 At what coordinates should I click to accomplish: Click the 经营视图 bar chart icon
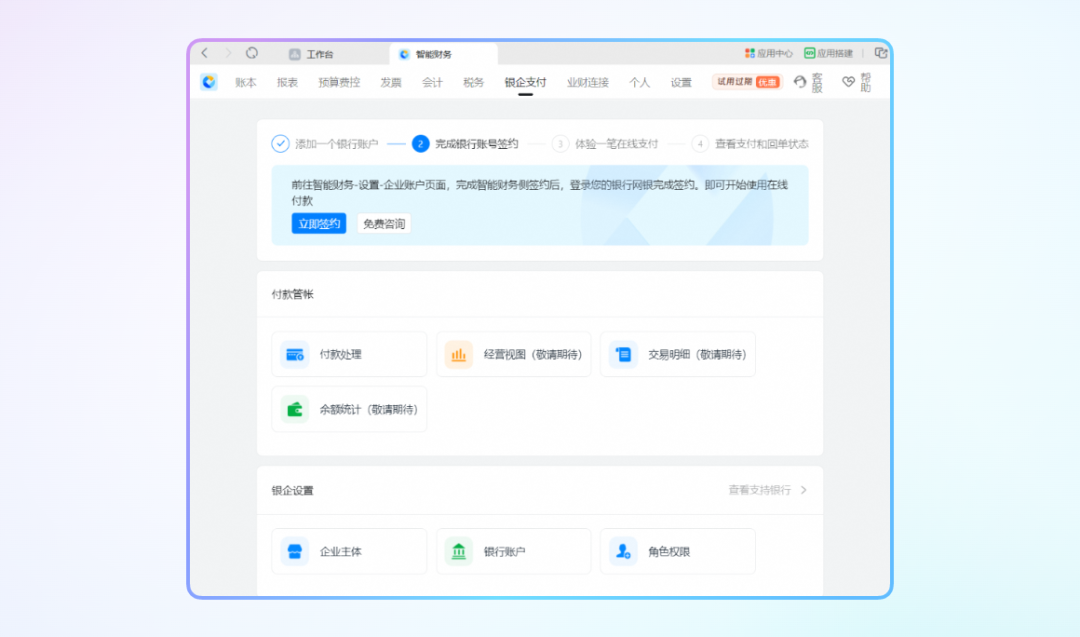point(459,354)
